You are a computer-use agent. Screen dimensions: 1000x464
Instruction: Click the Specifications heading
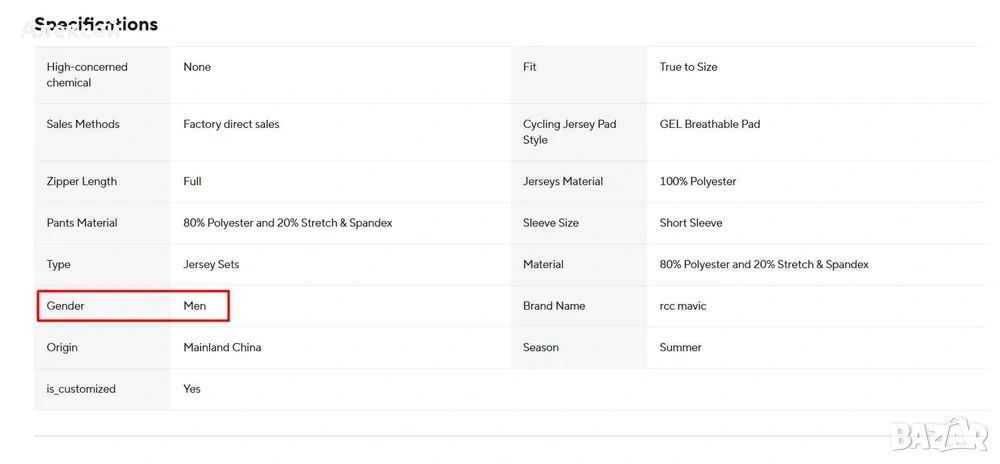tap(96, 24)
